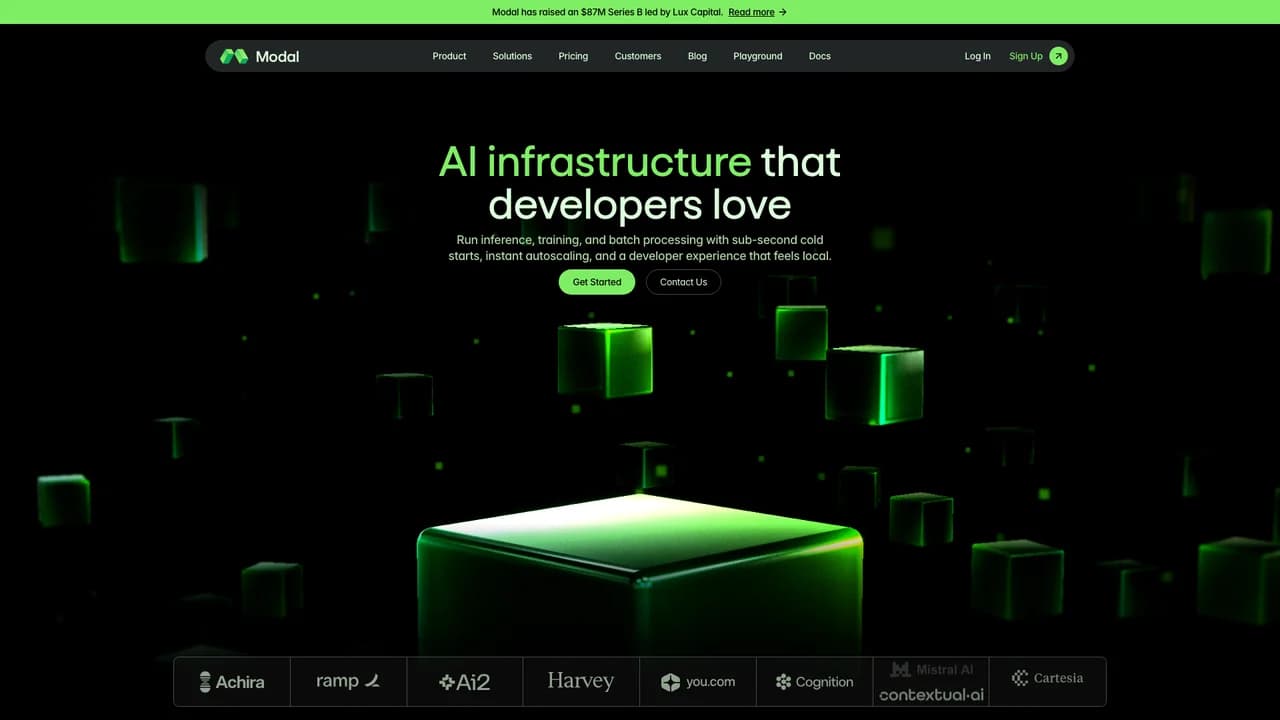Click the ramp customer logo
This screenshot has height=720, width=1280.
pos(348,681)
